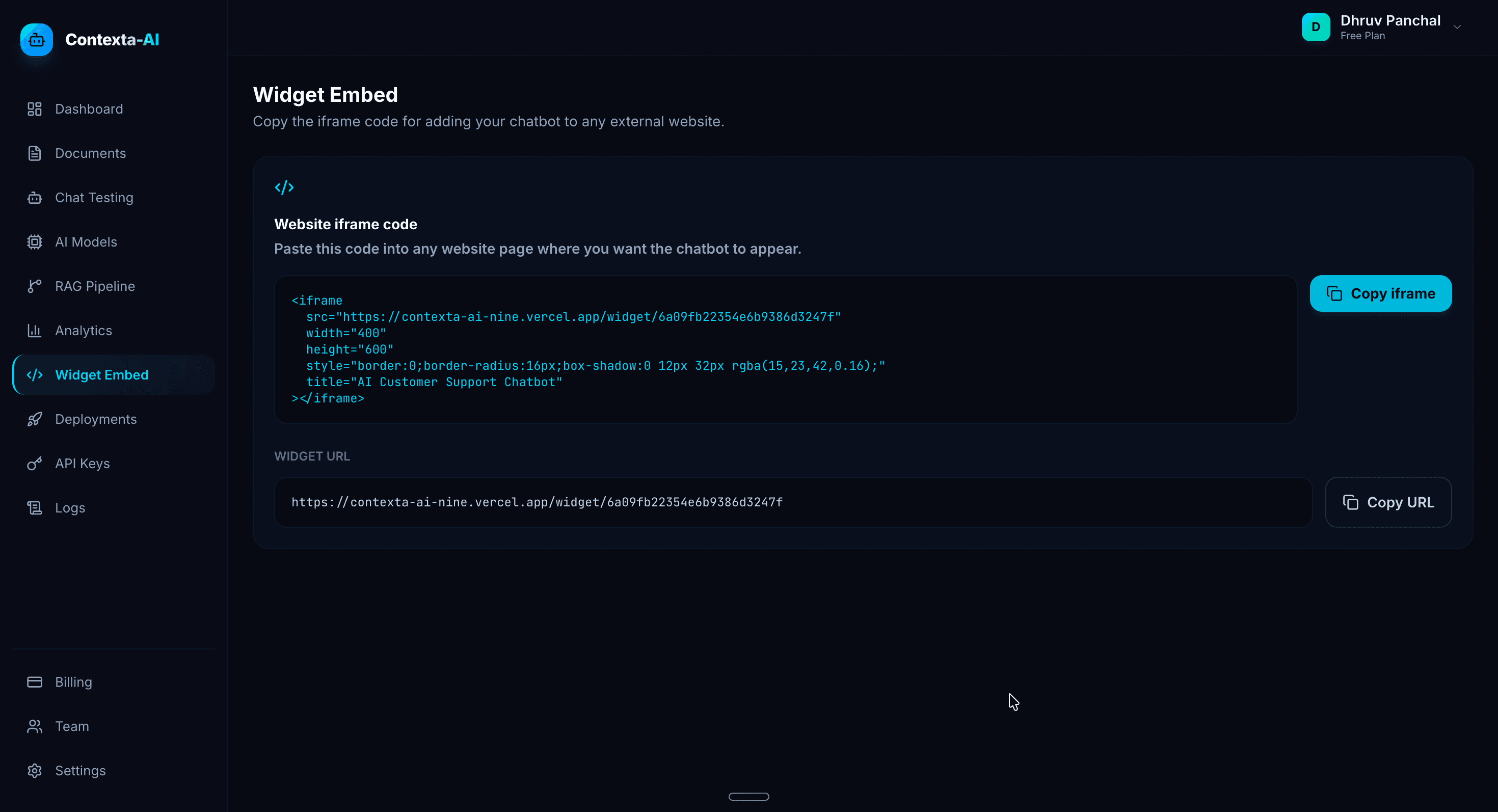The height and width of the screenshot is (812, 1498).
Task: Click the code brackets icon in the card
Action: [284, 187]
